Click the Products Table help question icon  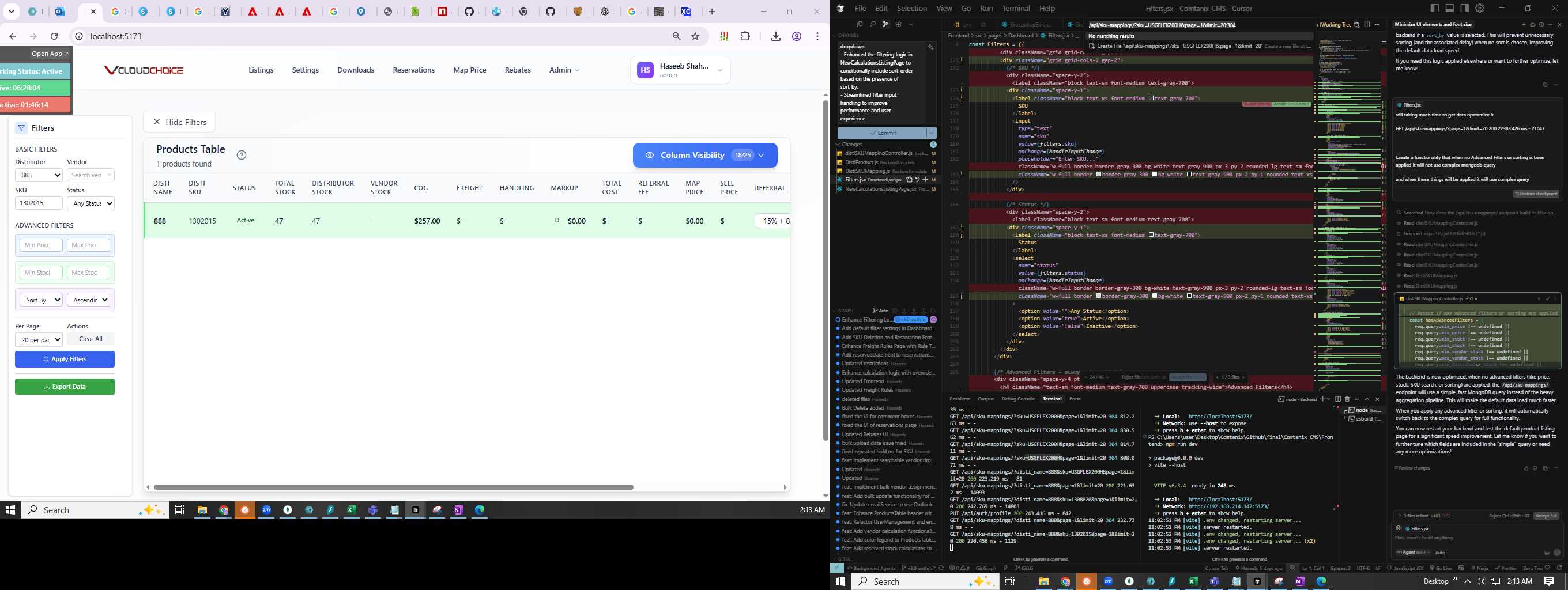click(x=242, y=155)
